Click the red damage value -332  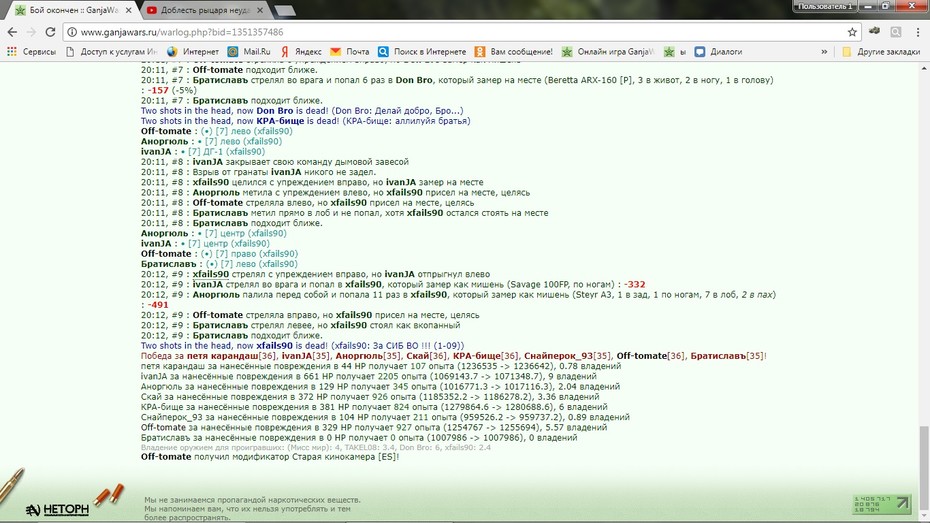click(x=635, y=285)
